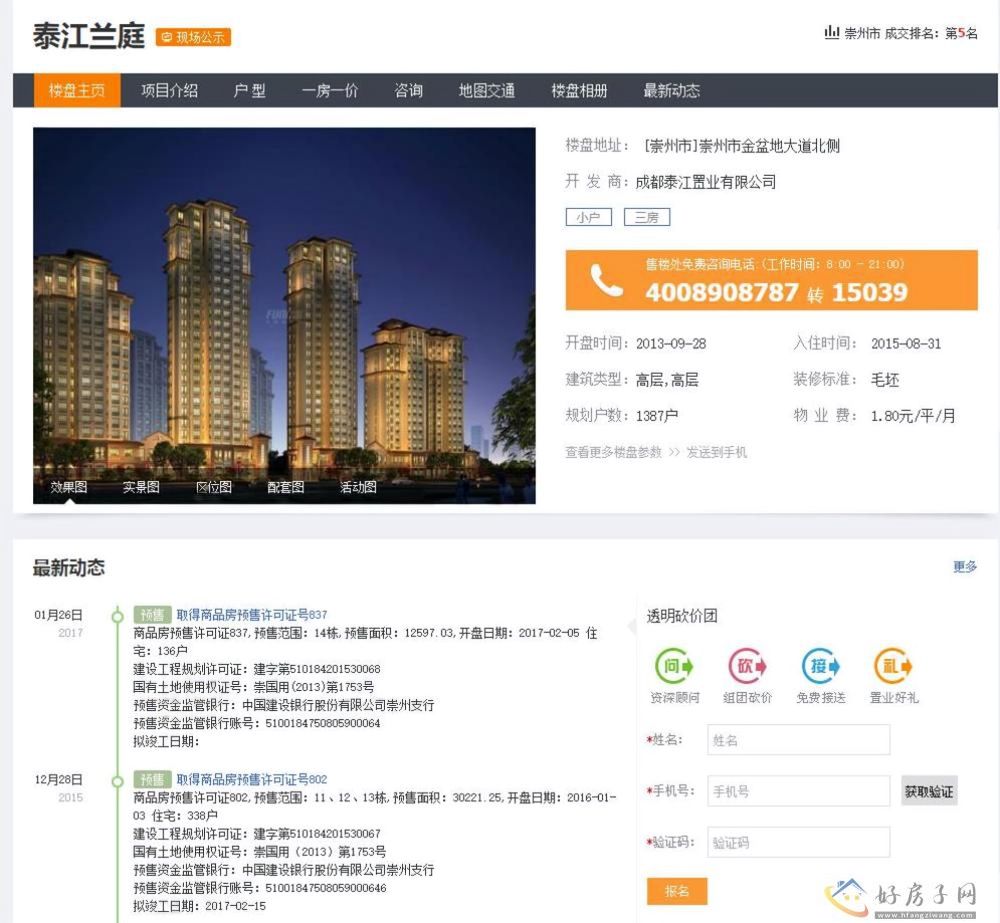Show the 实景图 image category
The image size is (1000, 923).
coord(141,487)
